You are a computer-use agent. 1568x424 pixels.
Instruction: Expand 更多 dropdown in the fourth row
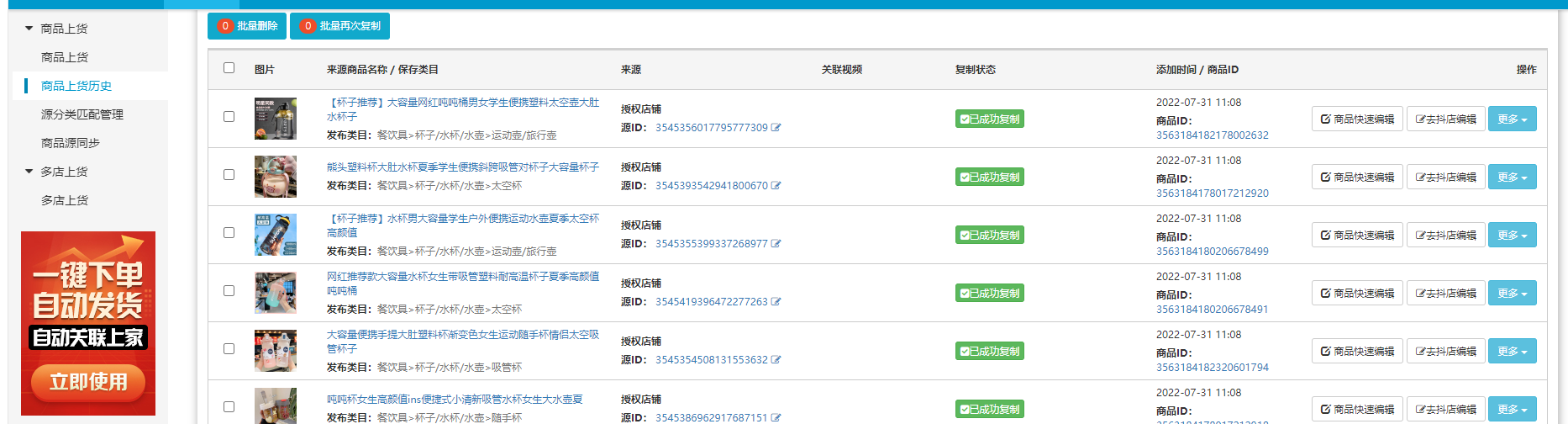click(1512, 294)
